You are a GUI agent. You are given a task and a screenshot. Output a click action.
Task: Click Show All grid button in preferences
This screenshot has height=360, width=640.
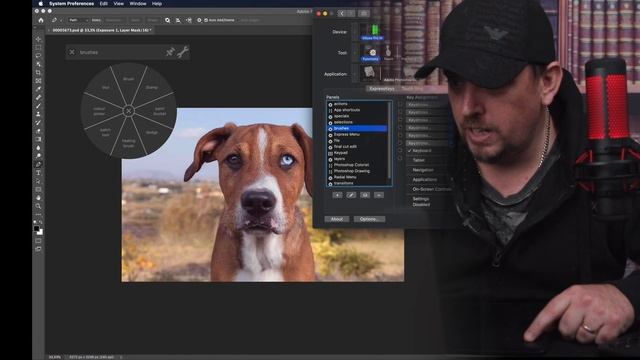tap(364, 13)
